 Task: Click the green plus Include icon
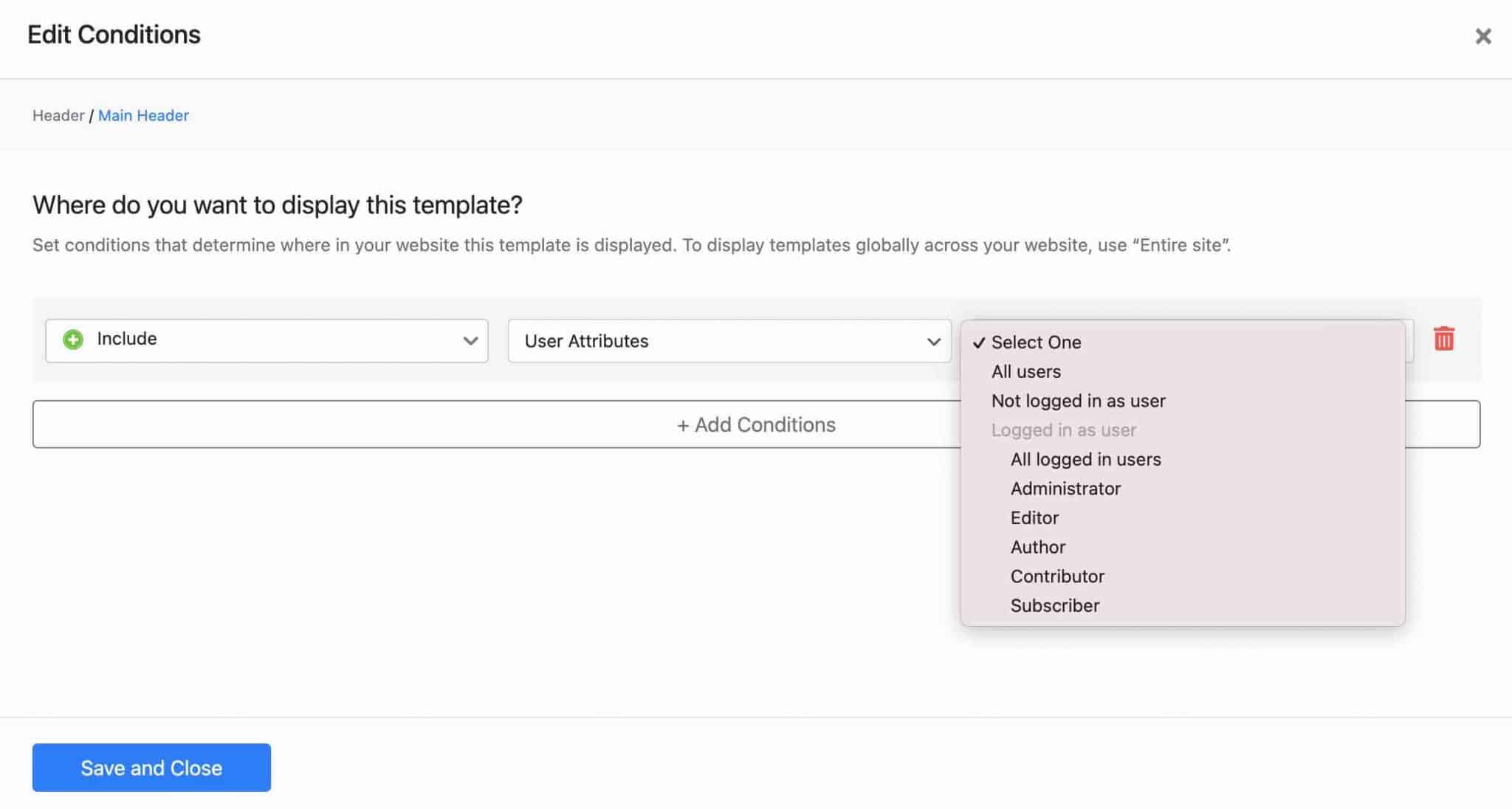pos(73,340)
